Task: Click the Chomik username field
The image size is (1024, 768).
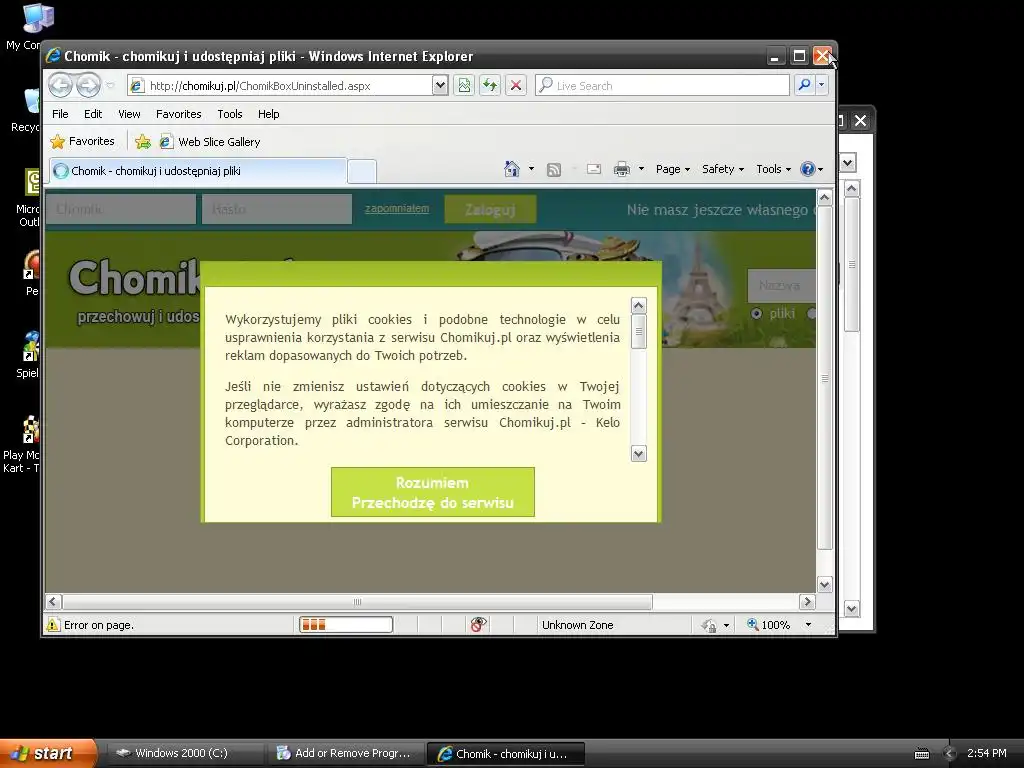Action: (121, 209)
